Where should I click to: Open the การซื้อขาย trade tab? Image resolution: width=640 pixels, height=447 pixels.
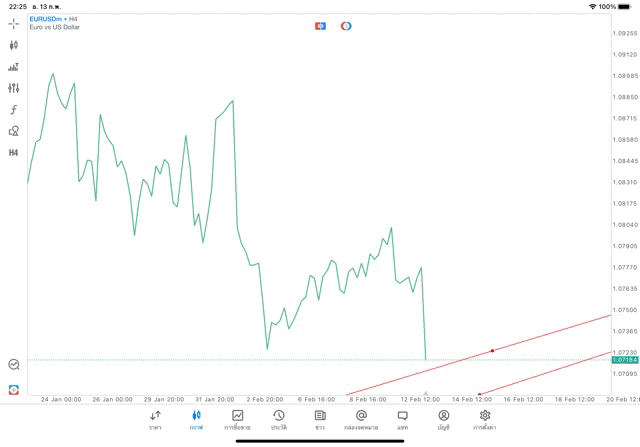tap(237, 420)
